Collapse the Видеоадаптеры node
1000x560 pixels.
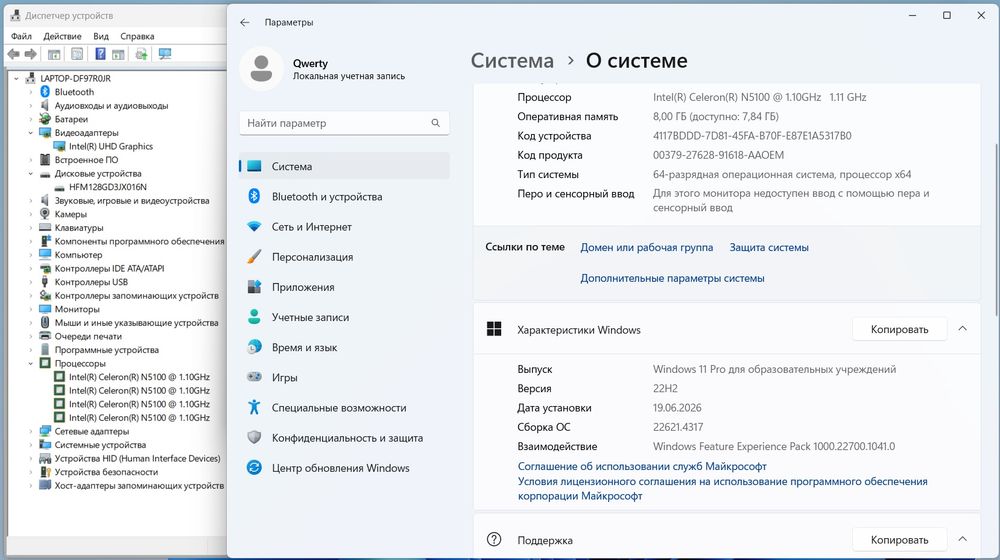(30, 133)
